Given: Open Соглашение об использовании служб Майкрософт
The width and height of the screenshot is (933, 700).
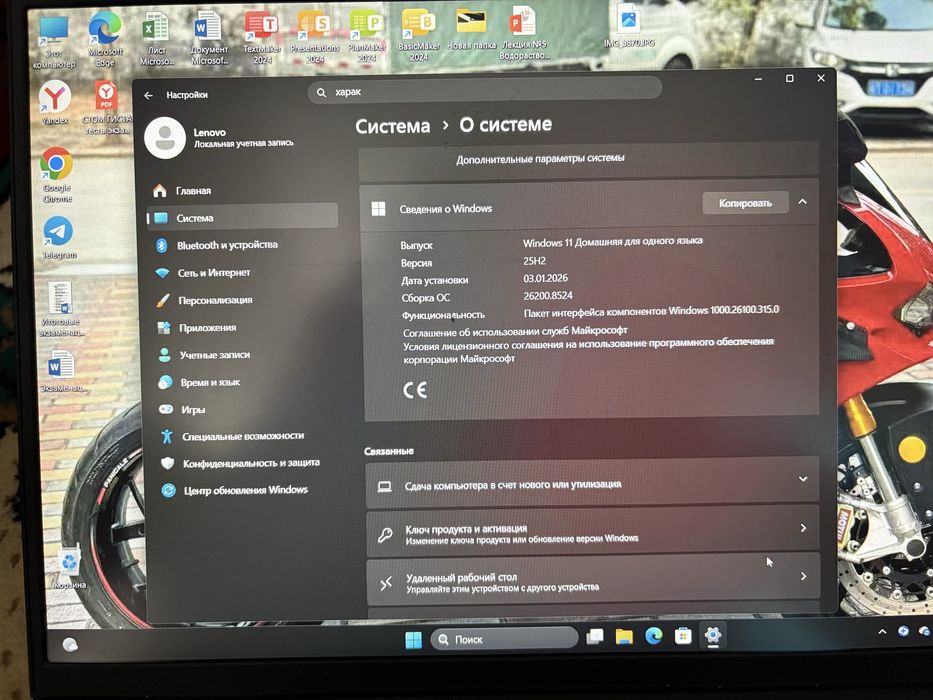Looking at the screenshot, I should (515, 331).
